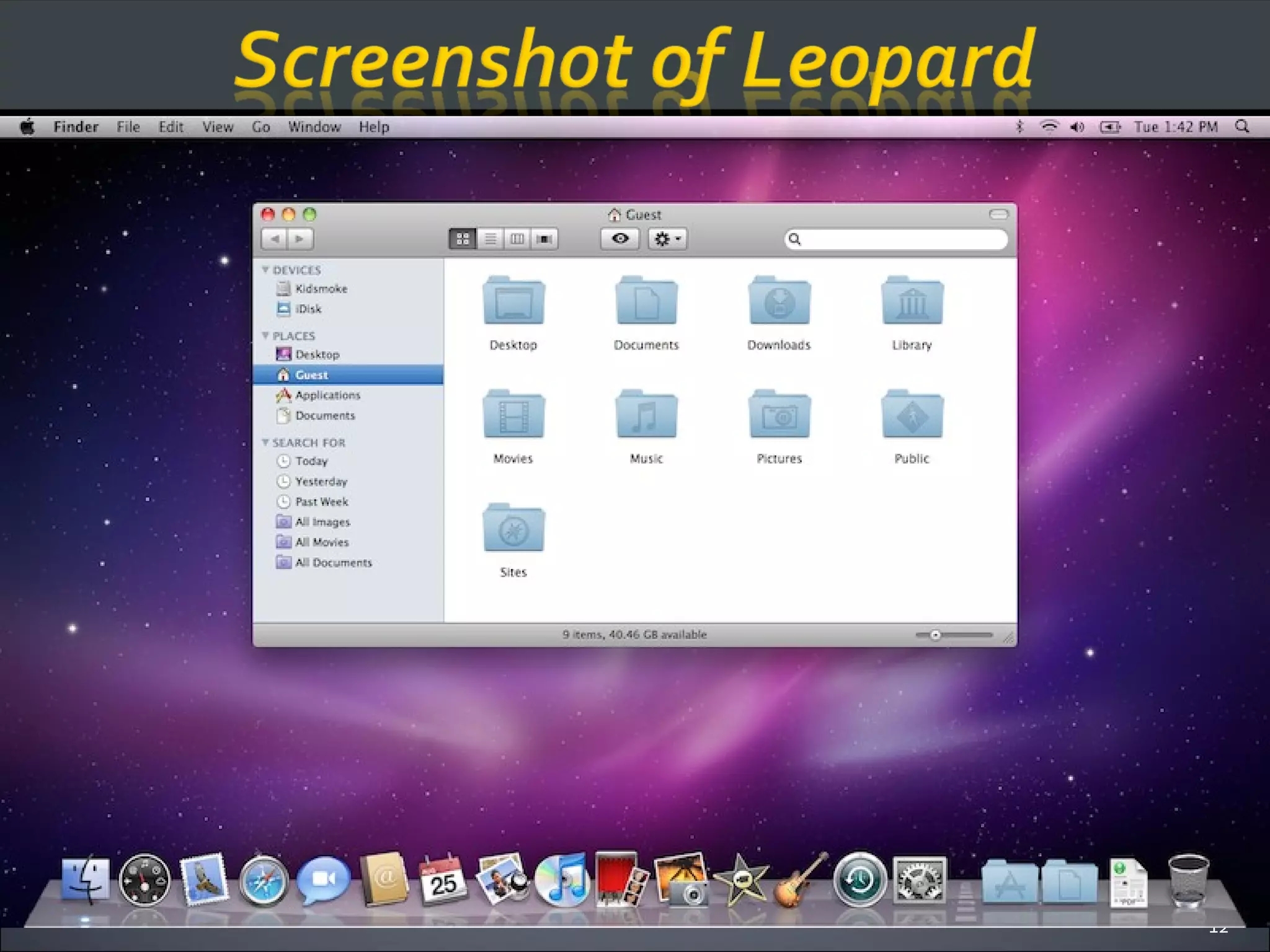Open the Go menu
This screenshot has width=1270, height=952.
click(260, 127)
